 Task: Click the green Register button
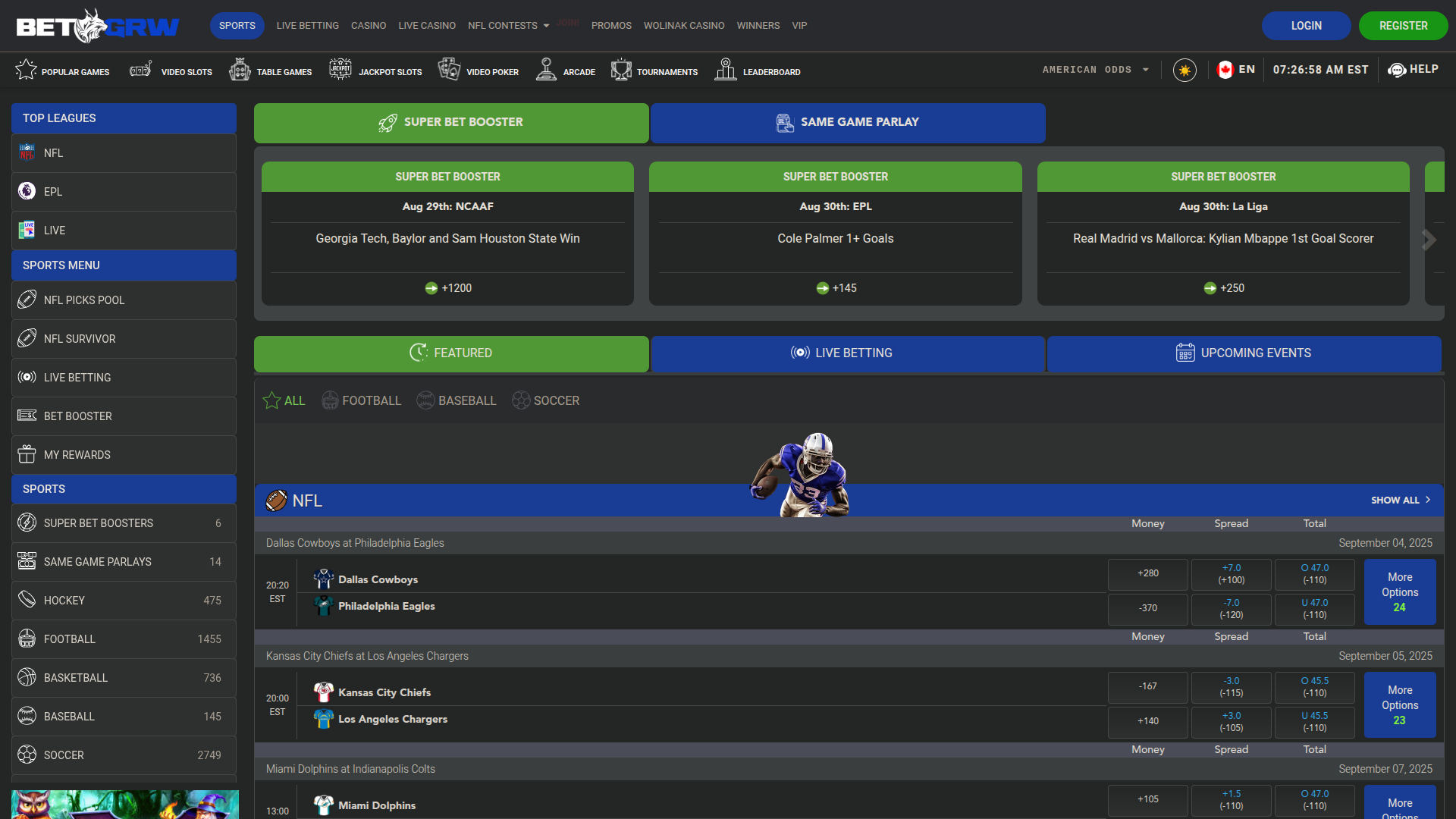1403,26
